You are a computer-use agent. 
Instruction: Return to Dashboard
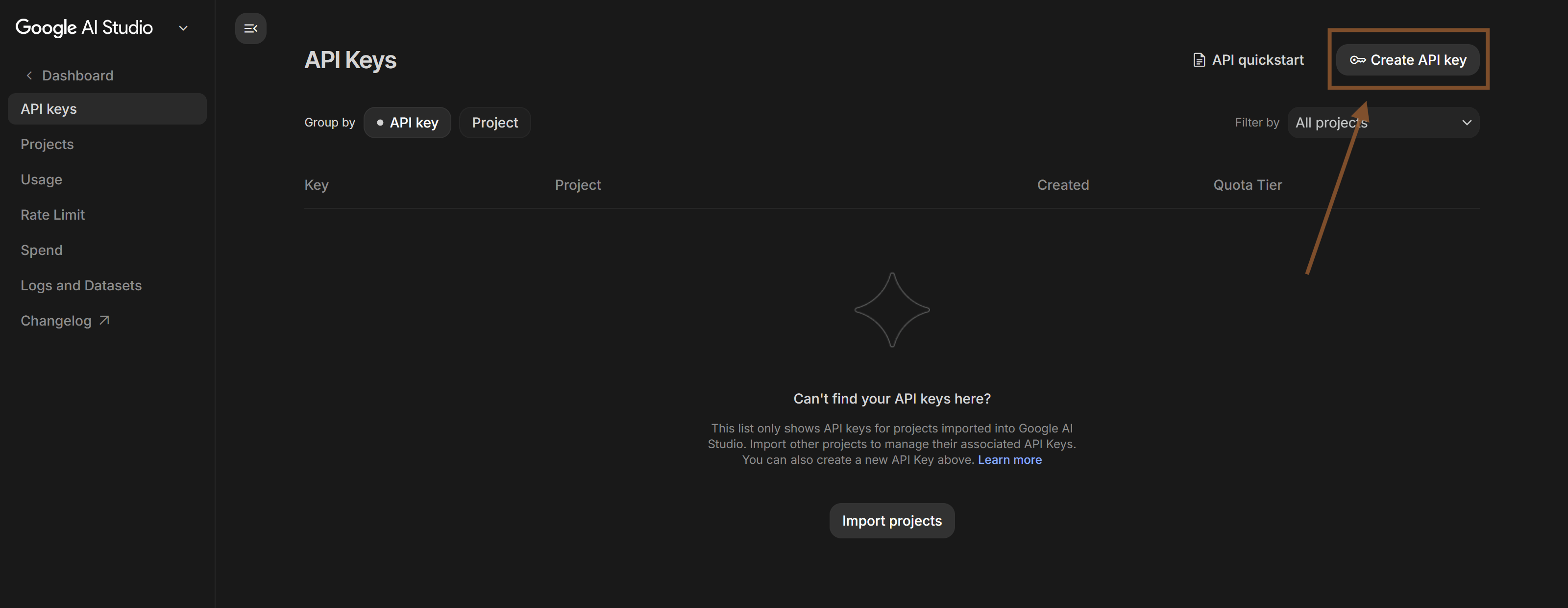coord(77,76)
